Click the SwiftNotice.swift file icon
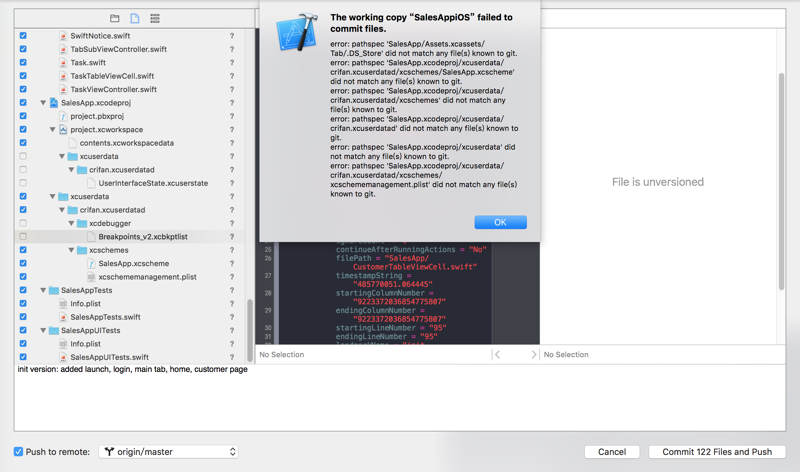 (63, 36)
